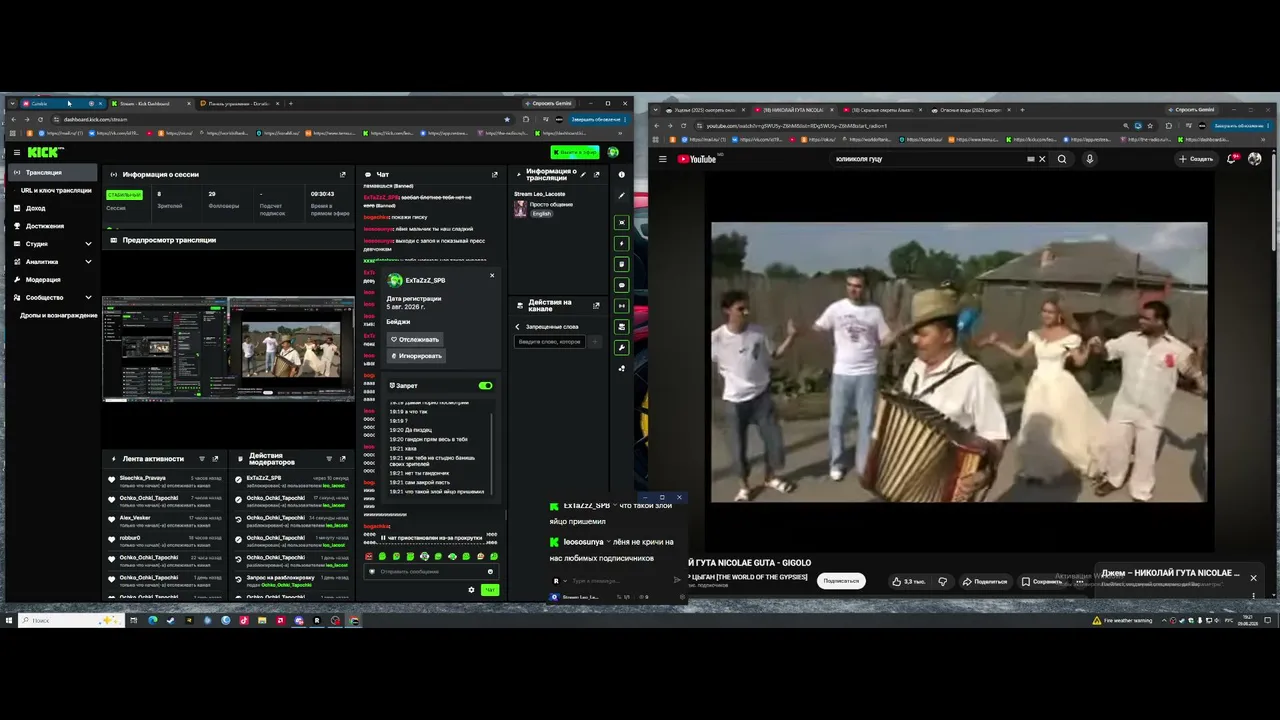Image resolution: width=1280 pixels, height=720 pixels.
Task: Open the Windows Start menu
Action: click(x=9, y=620)
